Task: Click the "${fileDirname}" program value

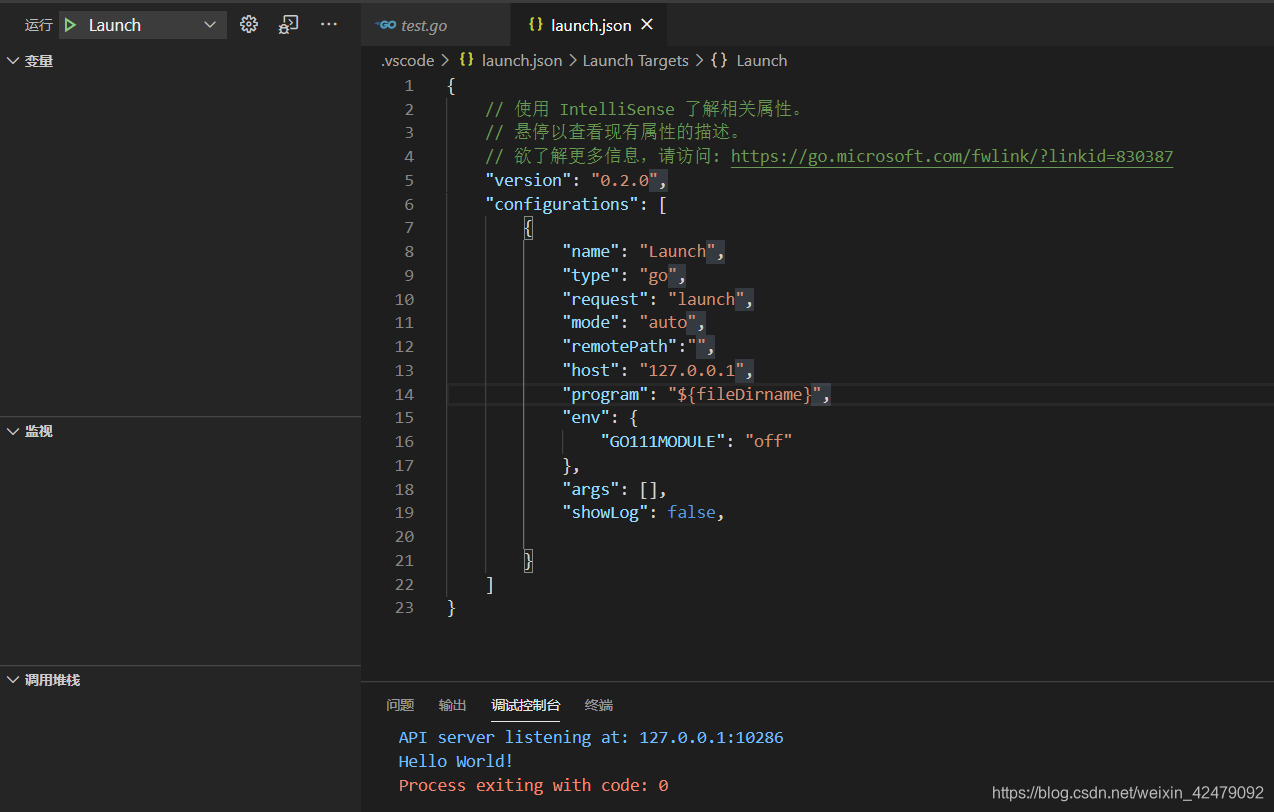Action: pyautogui.click(x=747, y=394)
